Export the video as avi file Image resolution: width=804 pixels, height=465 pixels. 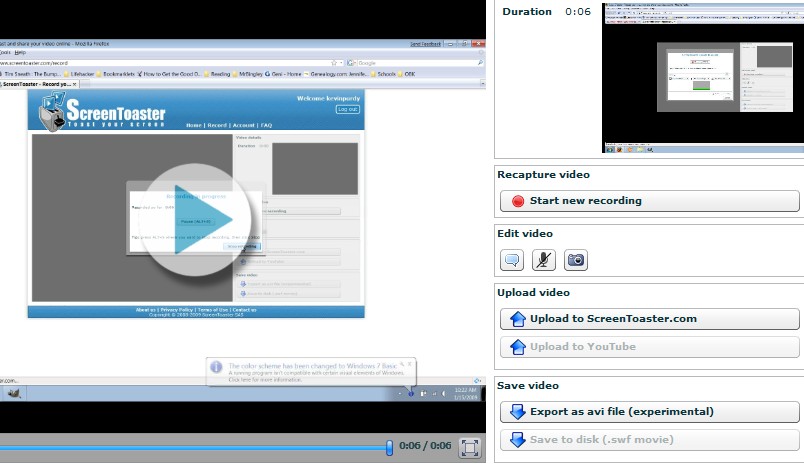pos(650,412)
